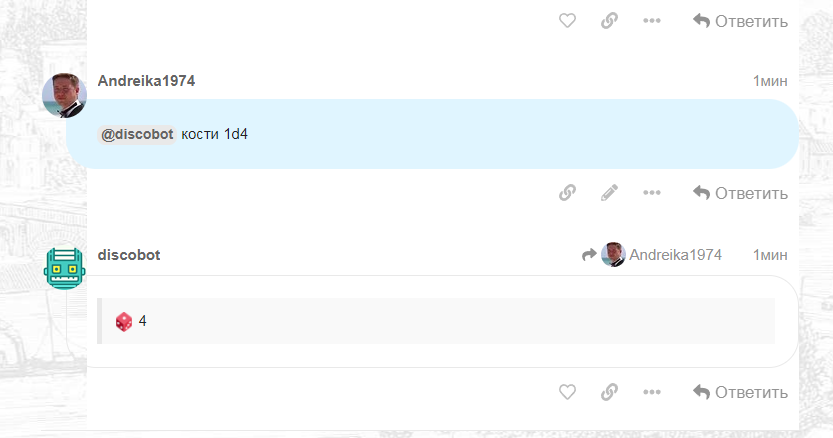Like discobot's reply with the heart
Screen dimensions: 833x438
click(567, 392)
